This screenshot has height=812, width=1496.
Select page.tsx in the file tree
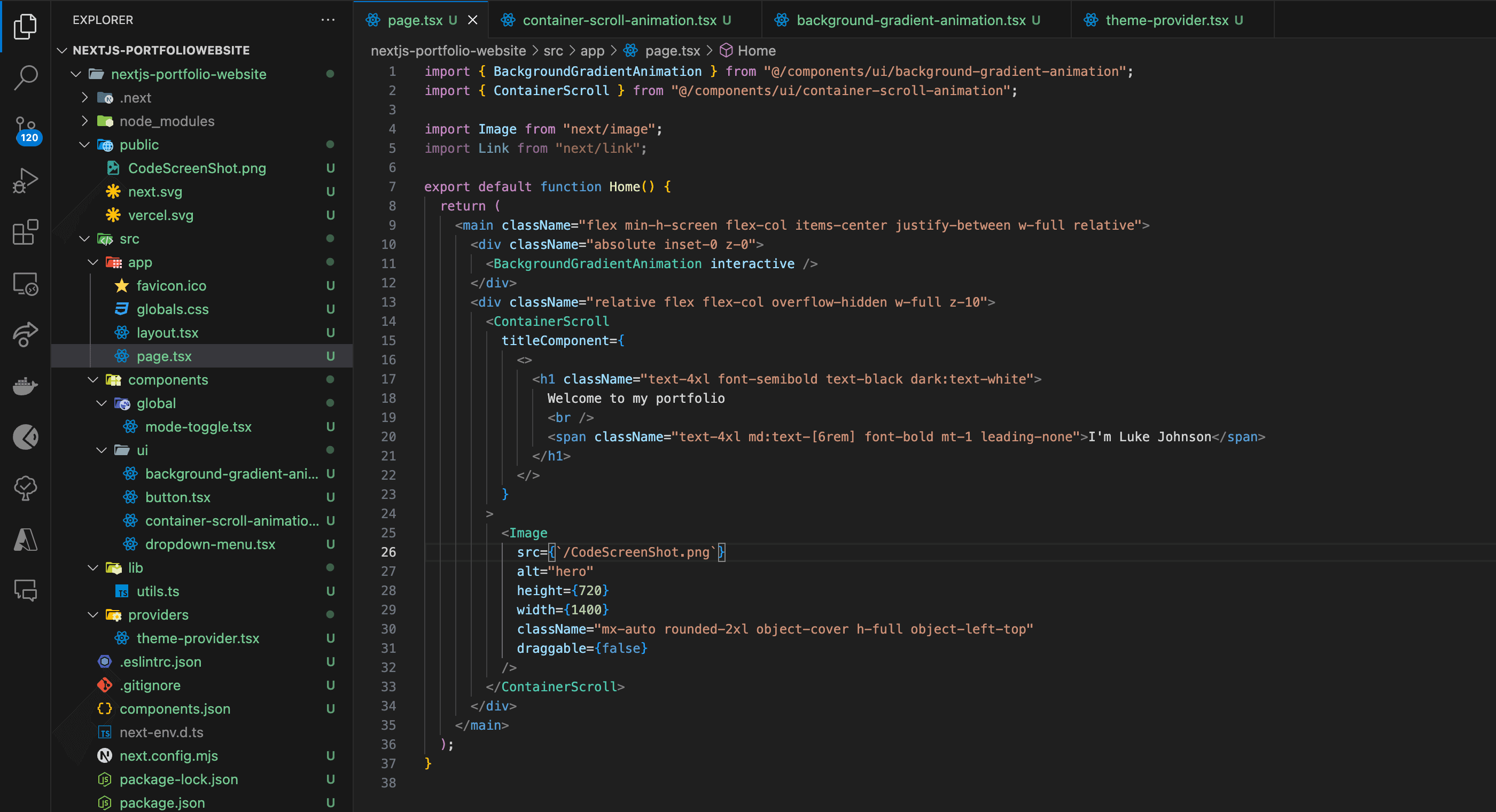(x=201, y=356)
